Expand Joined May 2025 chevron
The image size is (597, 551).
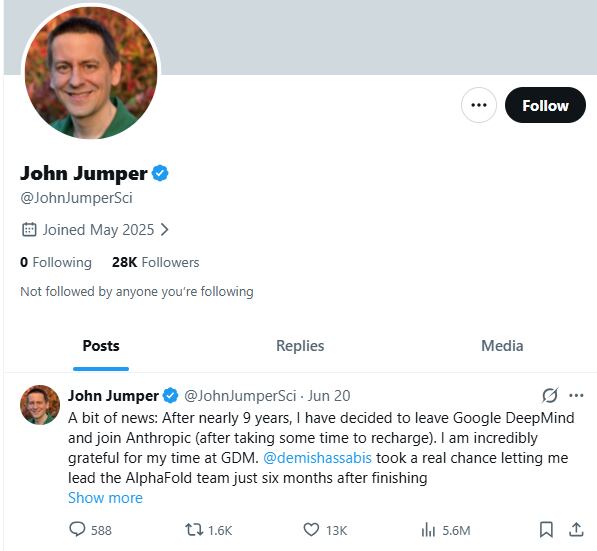pos(164,230)
